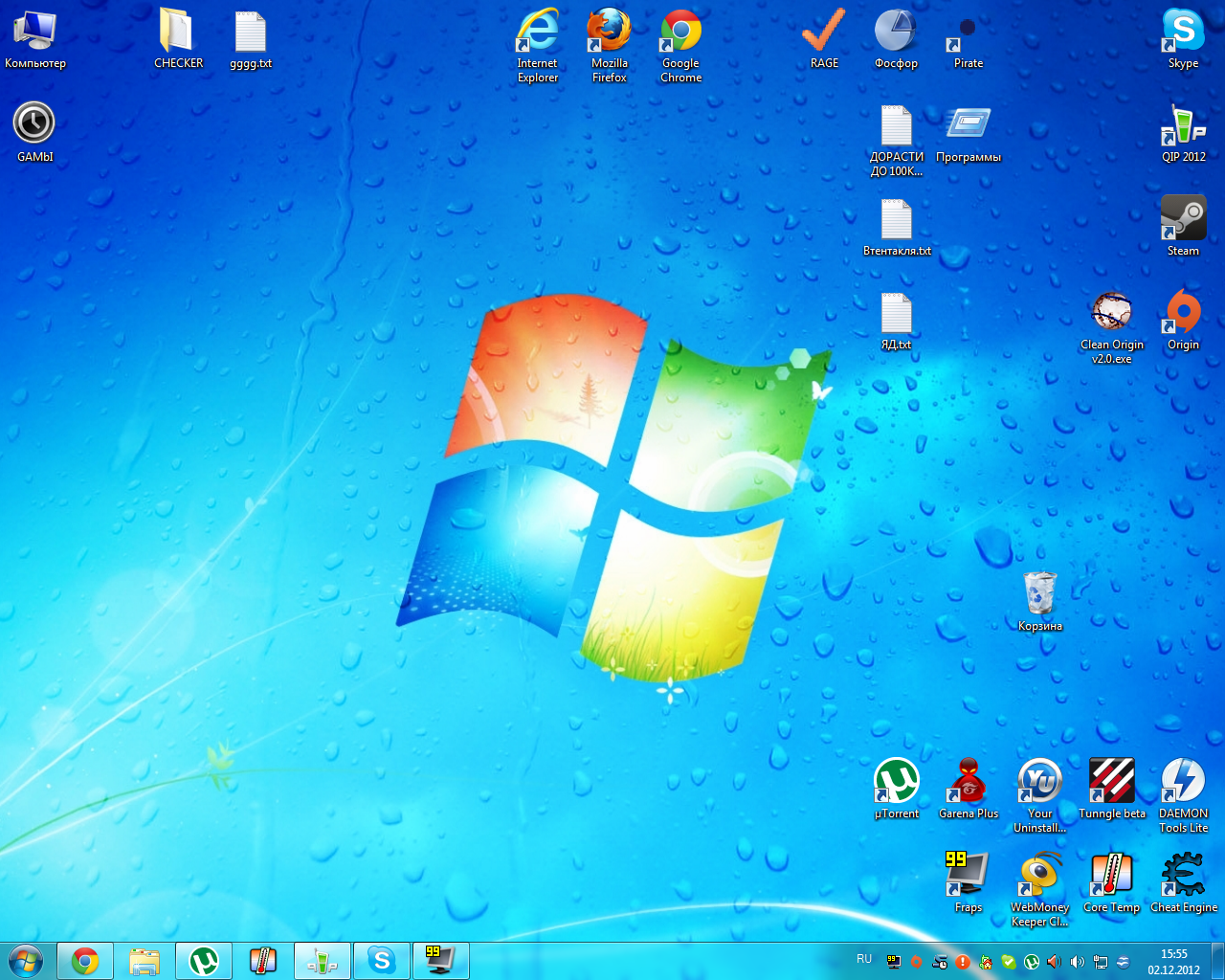Launch Skype from desktop shortcut
This screenshot has width=1225, height=980.
pos(1184,40)
